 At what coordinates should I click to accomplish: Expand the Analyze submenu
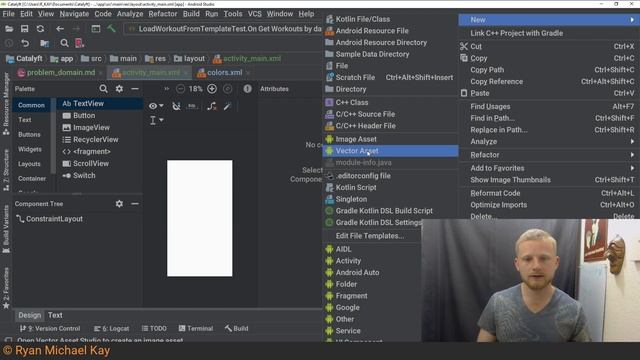(549, 142)
